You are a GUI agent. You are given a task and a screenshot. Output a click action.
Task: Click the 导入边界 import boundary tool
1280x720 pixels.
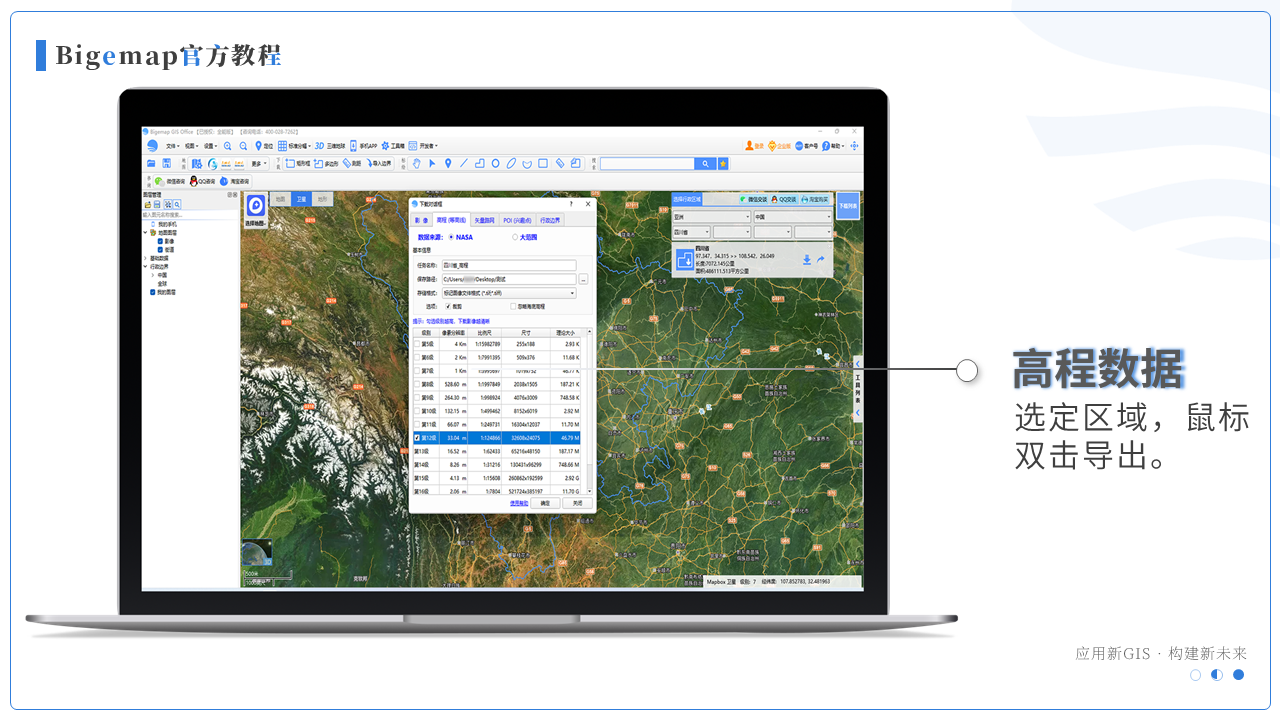377,163
